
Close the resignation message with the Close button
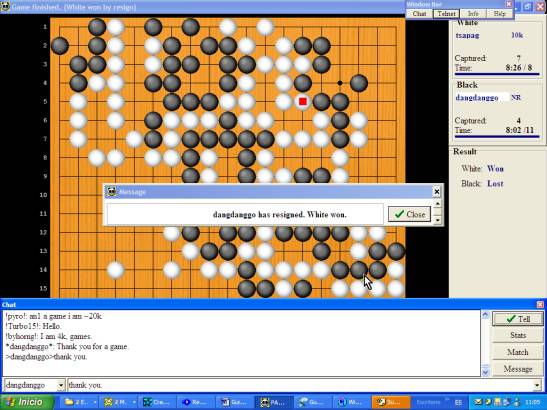tap(409, 214)
